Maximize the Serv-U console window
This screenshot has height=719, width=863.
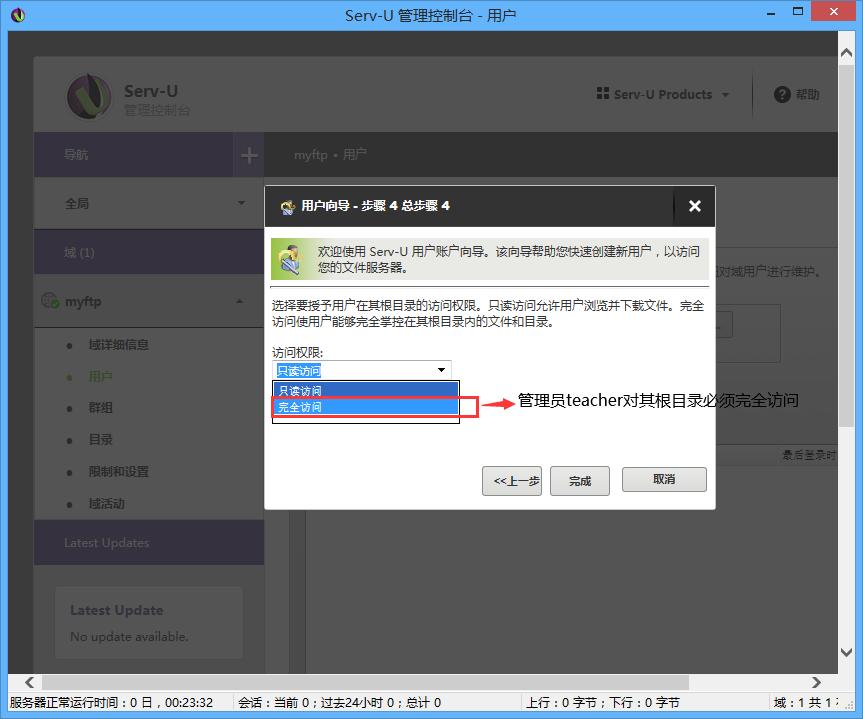click(798, 12)
